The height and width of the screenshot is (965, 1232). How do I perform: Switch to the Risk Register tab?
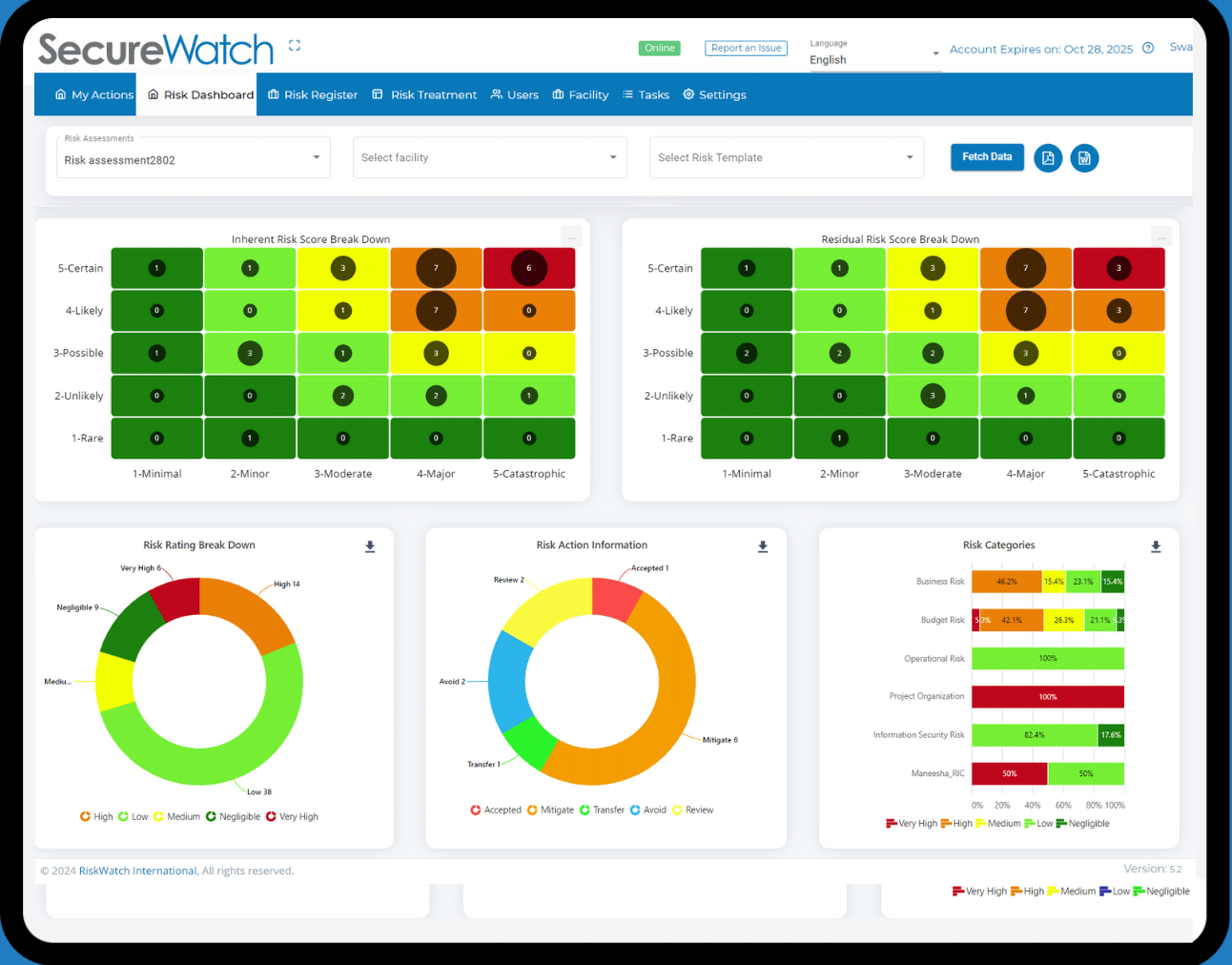point(312,94)
